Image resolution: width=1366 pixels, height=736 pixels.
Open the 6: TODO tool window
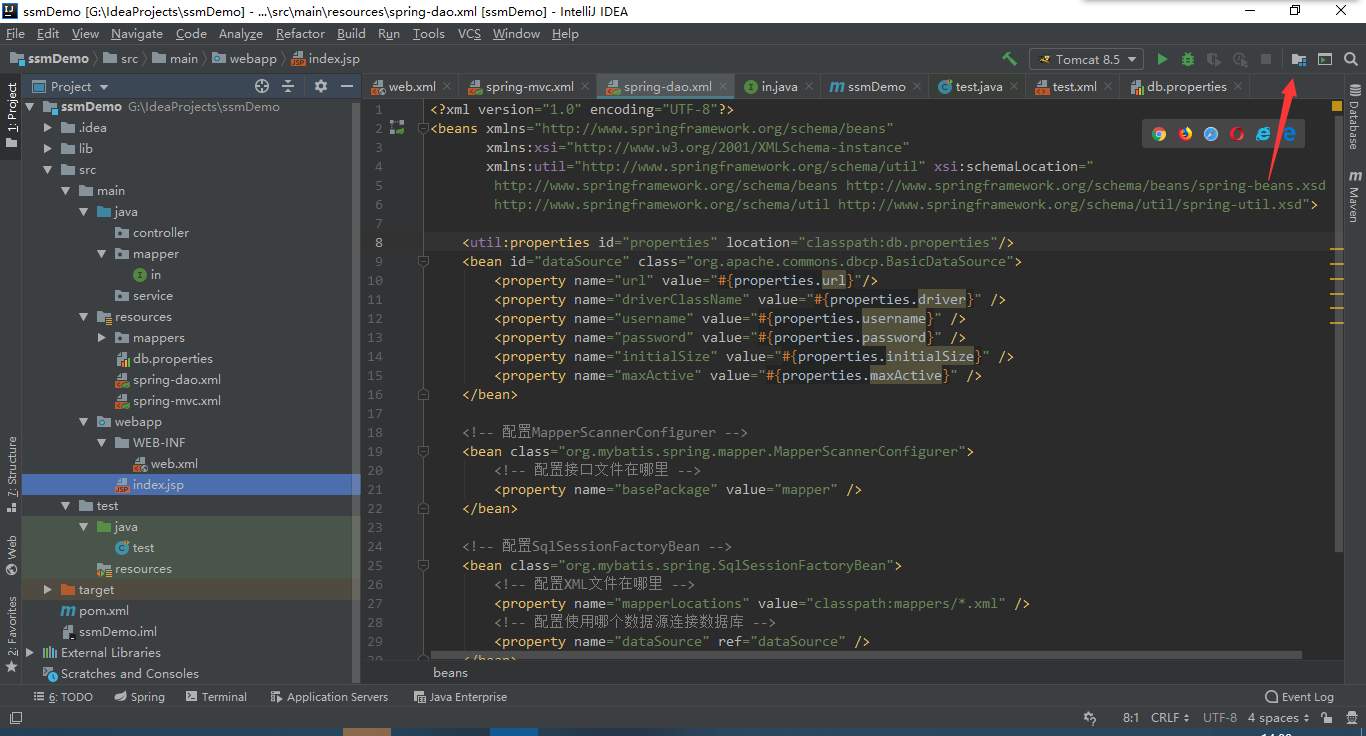pos(64,697)
